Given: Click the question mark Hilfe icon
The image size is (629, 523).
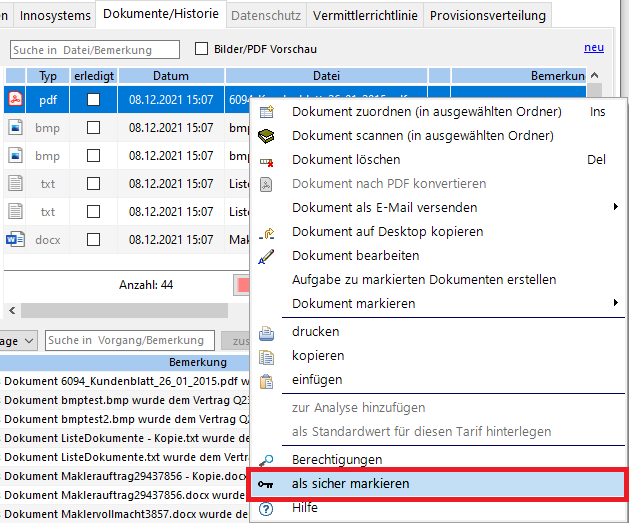Looking at the screenshot, I should [266, 508].
